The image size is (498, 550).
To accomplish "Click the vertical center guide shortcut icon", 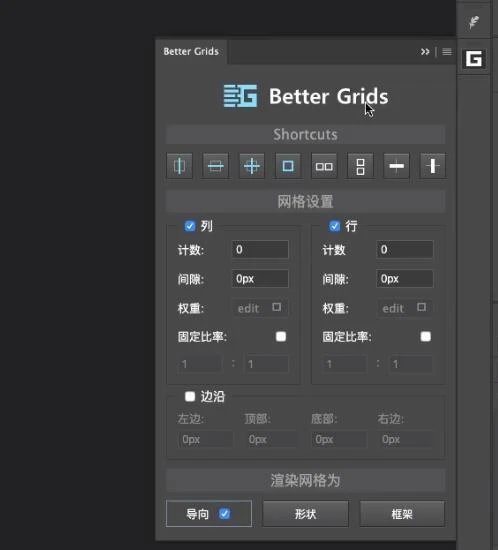I will (x=180, y=166).
